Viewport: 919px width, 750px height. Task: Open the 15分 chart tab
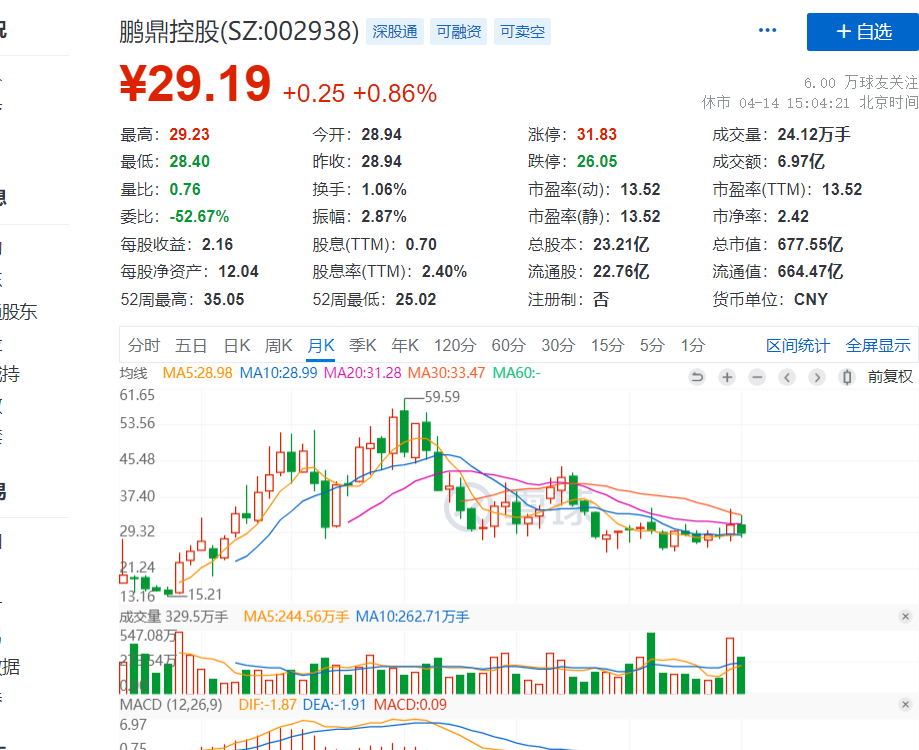click(x=607, y=345)
